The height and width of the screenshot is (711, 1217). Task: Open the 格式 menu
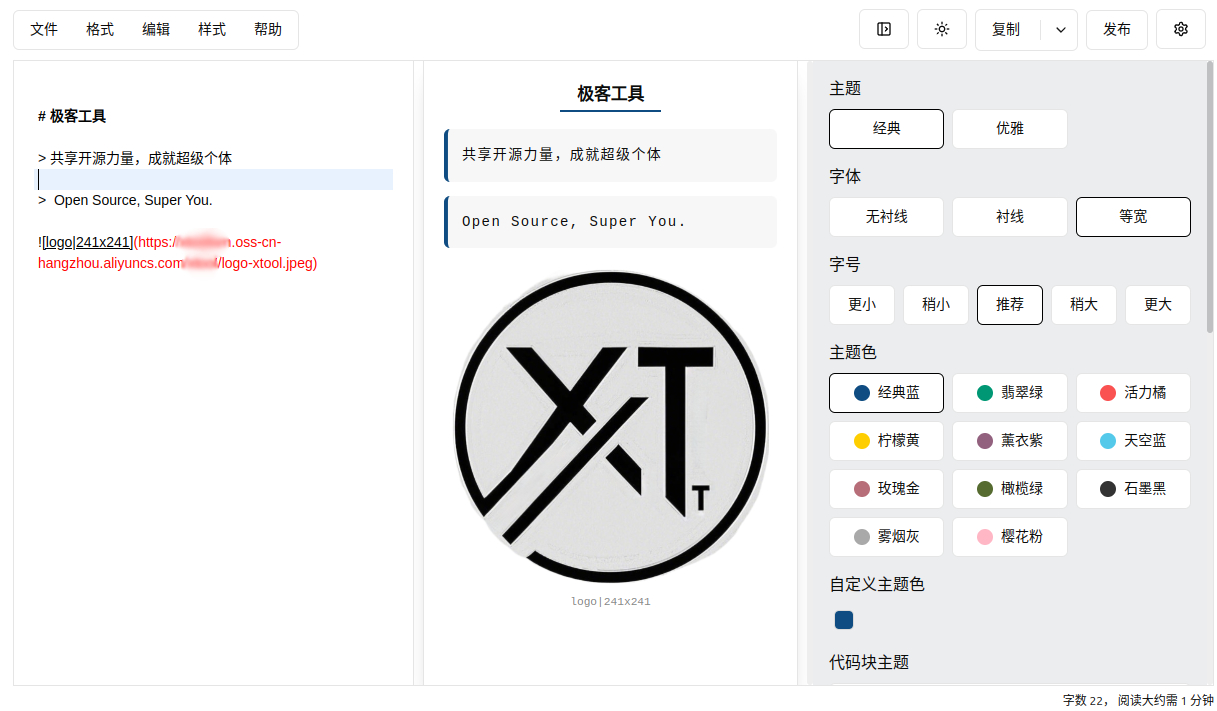(x=100, y=30)
